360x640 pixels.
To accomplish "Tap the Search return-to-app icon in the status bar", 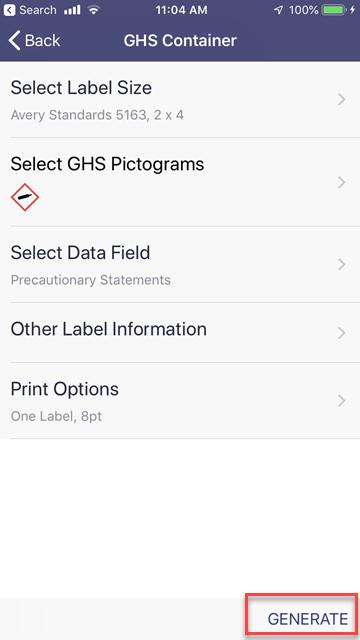I will 9,10.
